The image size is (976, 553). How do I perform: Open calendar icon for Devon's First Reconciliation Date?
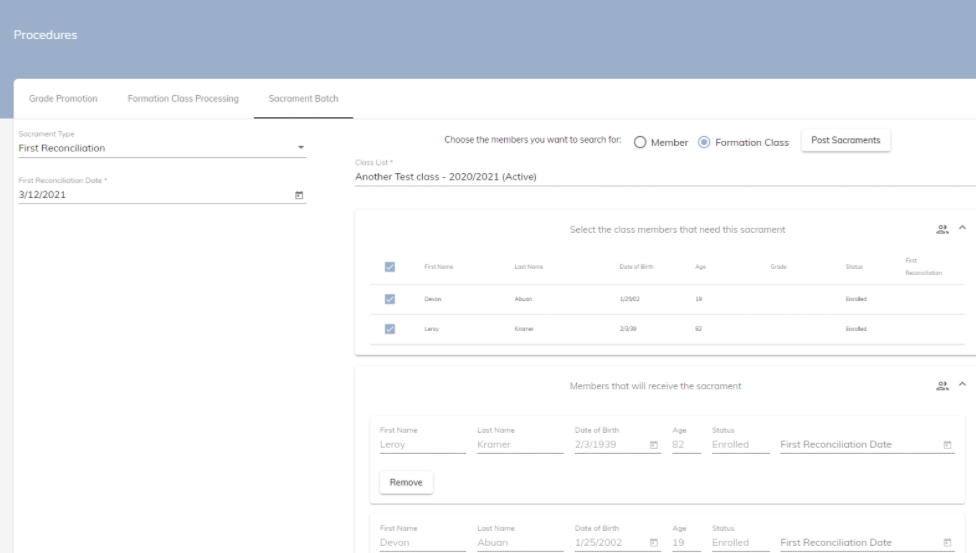click(947, 543)
